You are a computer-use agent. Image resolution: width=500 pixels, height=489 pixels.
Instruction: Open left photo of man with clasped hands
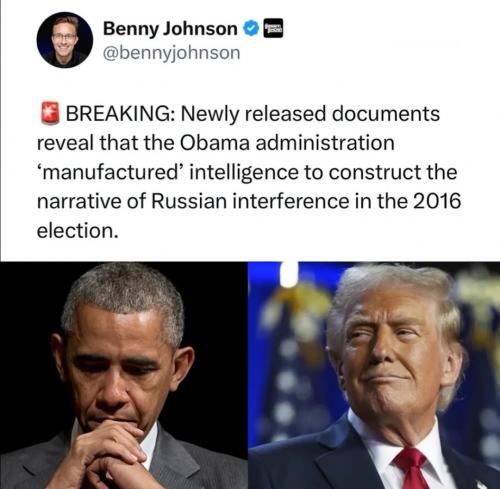(x=124, y=375)
